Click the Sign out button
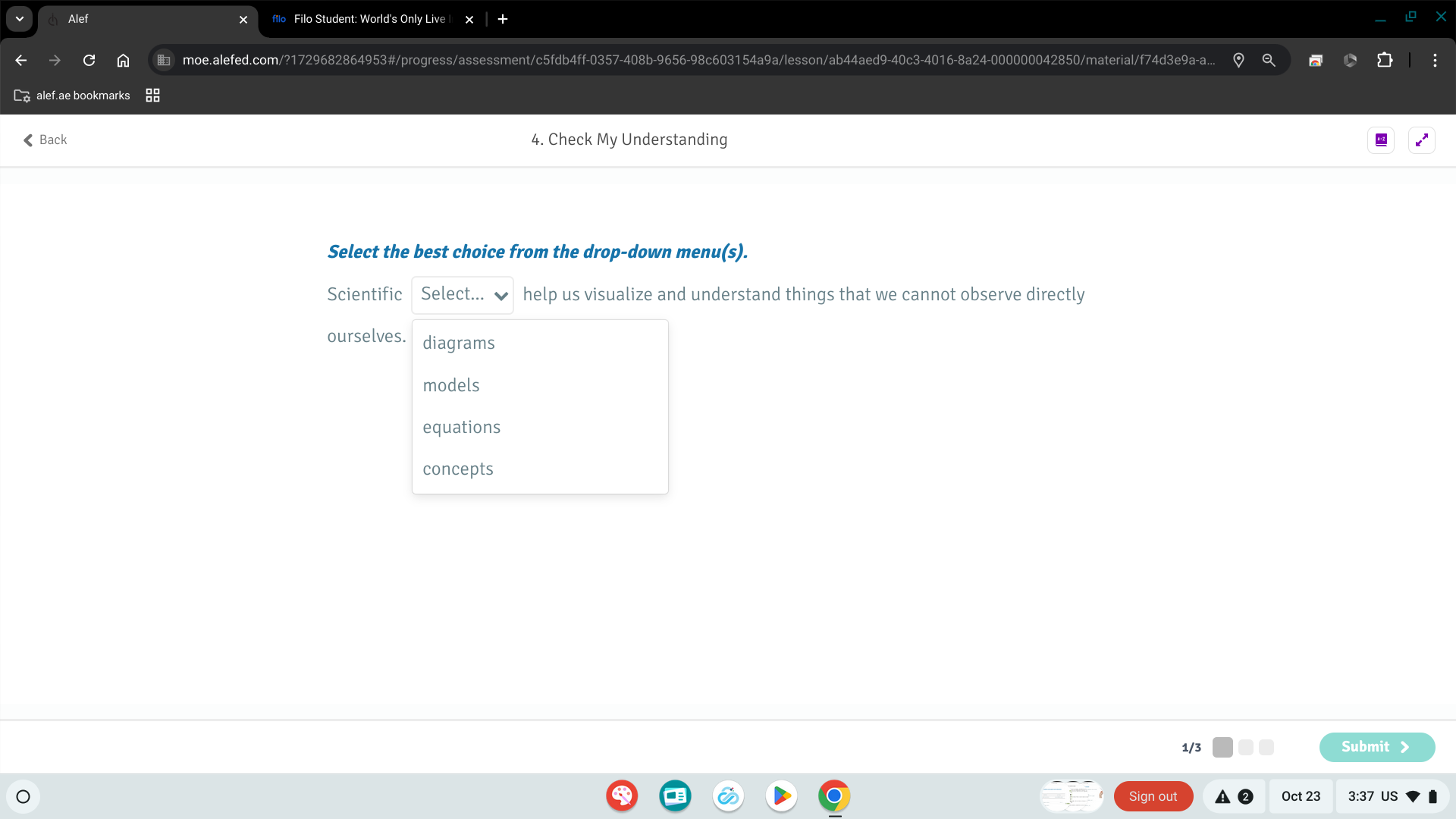This screenshot has width=1456, height=819. (x=1153, y=796)
